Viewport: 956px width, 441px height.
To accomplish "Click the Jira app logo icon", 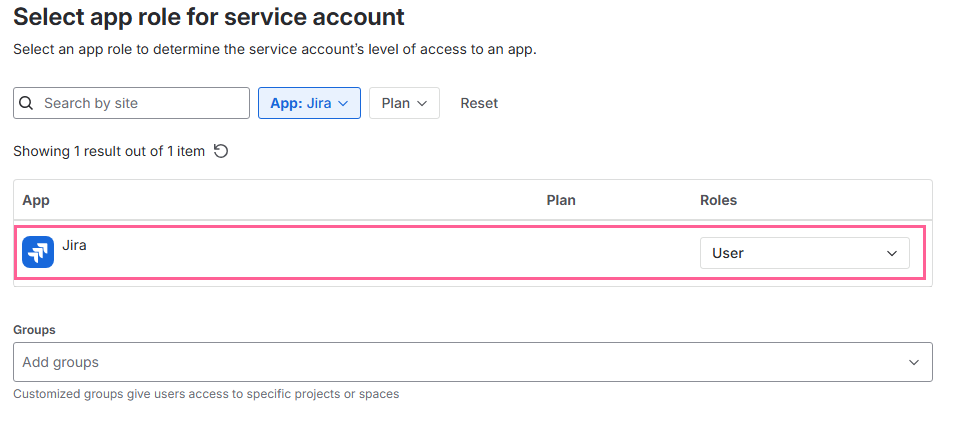I will click(x=38, y=253).
